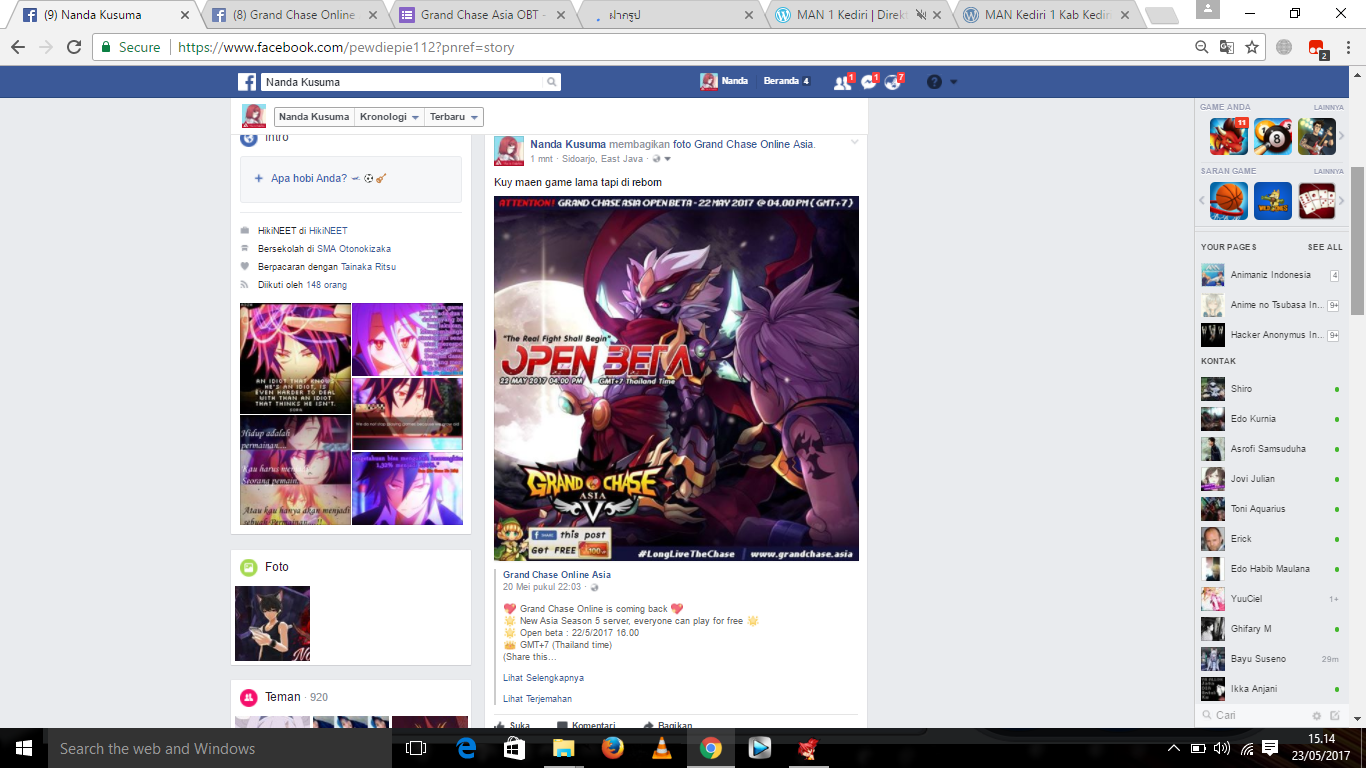Open Microsoft Edge from the taskbar
Viewport: 1366px width, 768px height.
coord(466,748)
